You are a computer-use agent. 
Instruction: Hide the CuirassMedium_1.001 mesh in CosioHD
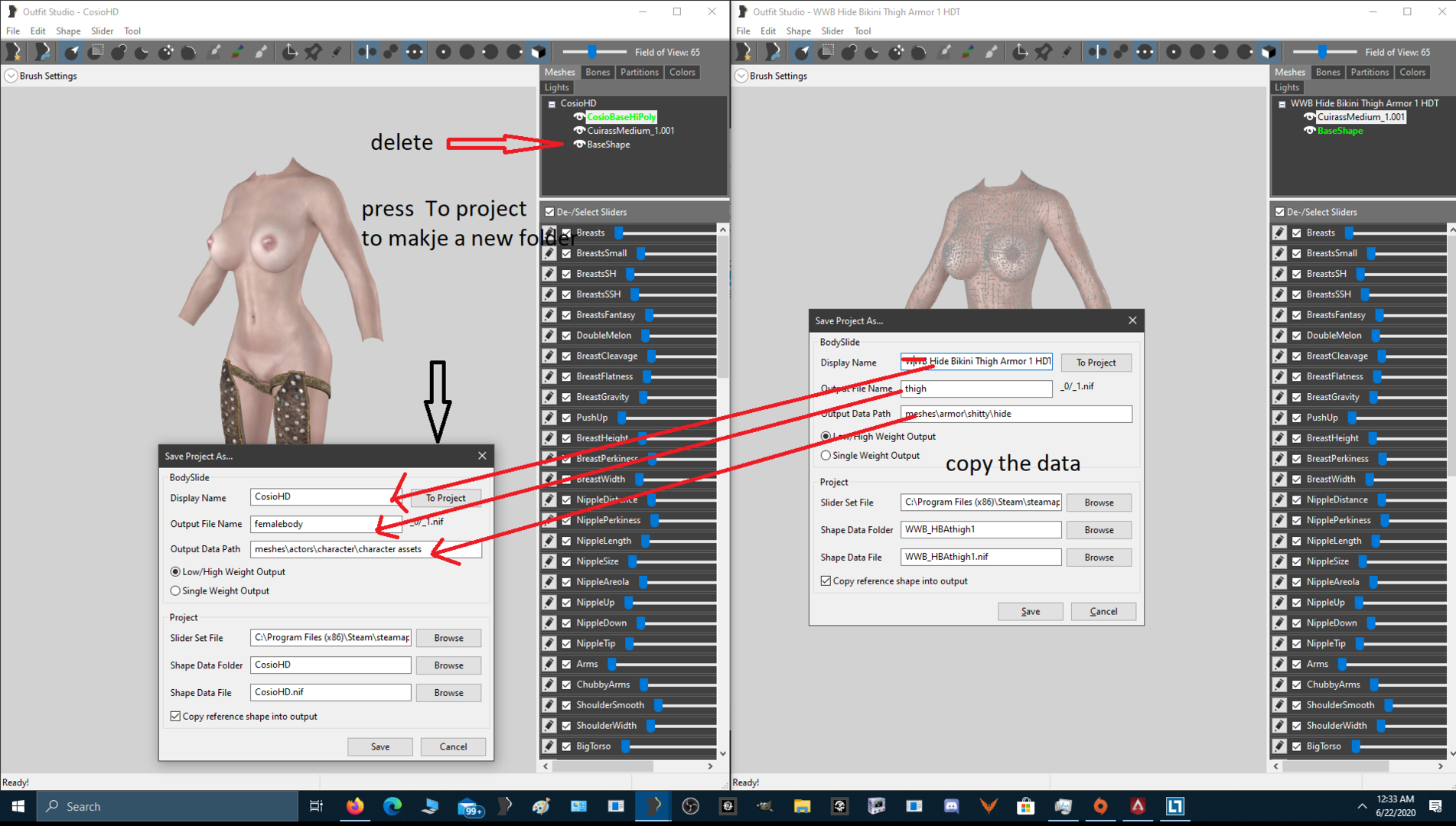[579, 131]
